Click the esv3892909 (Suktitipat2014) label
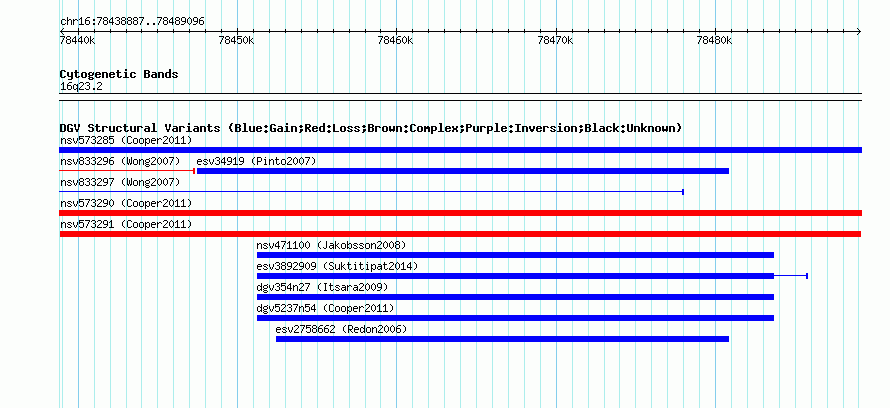 click(337, 266)
